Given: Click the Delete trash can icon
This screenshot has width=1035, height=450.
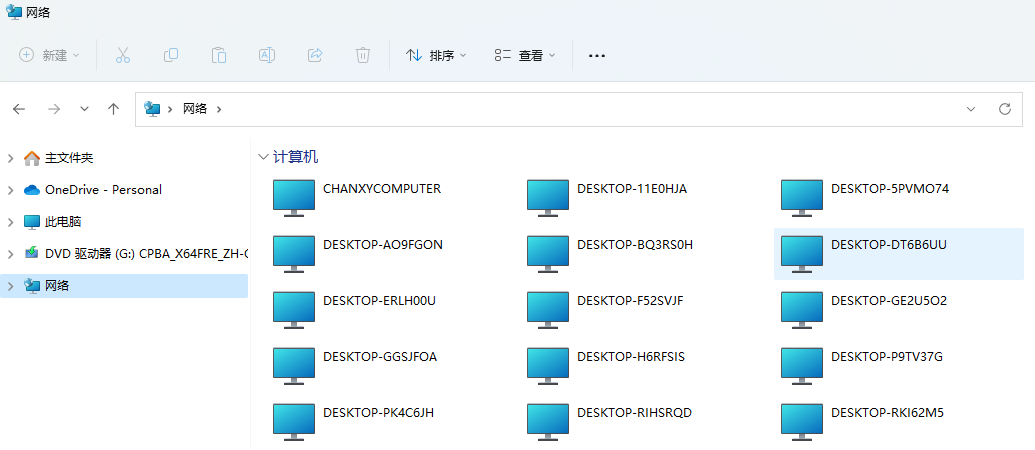Looking at the screenshot, I should (x=362, y=55).
